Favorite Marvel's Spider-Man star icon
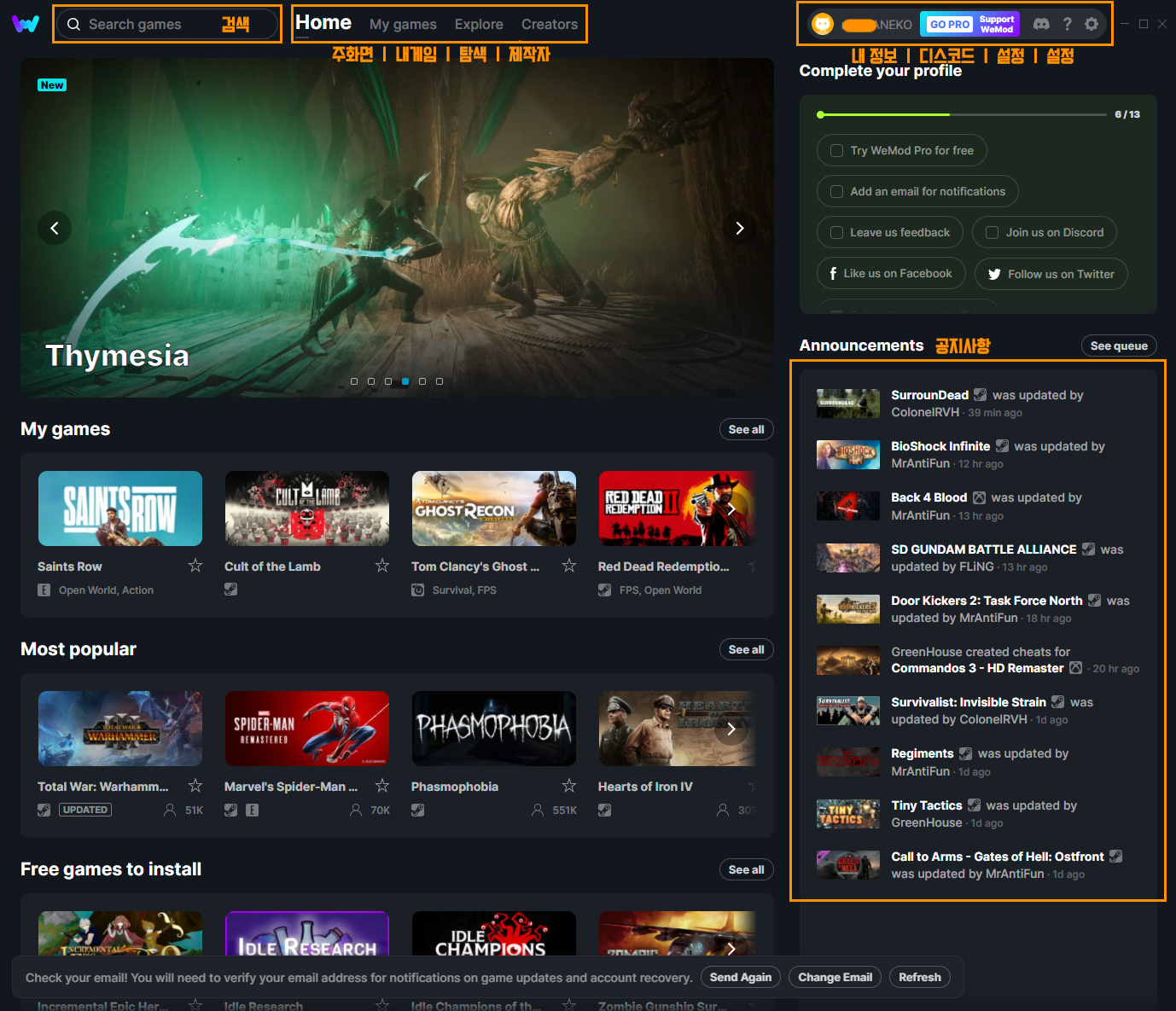Viewport: 1176px width, 1011px height. point(382,786)
